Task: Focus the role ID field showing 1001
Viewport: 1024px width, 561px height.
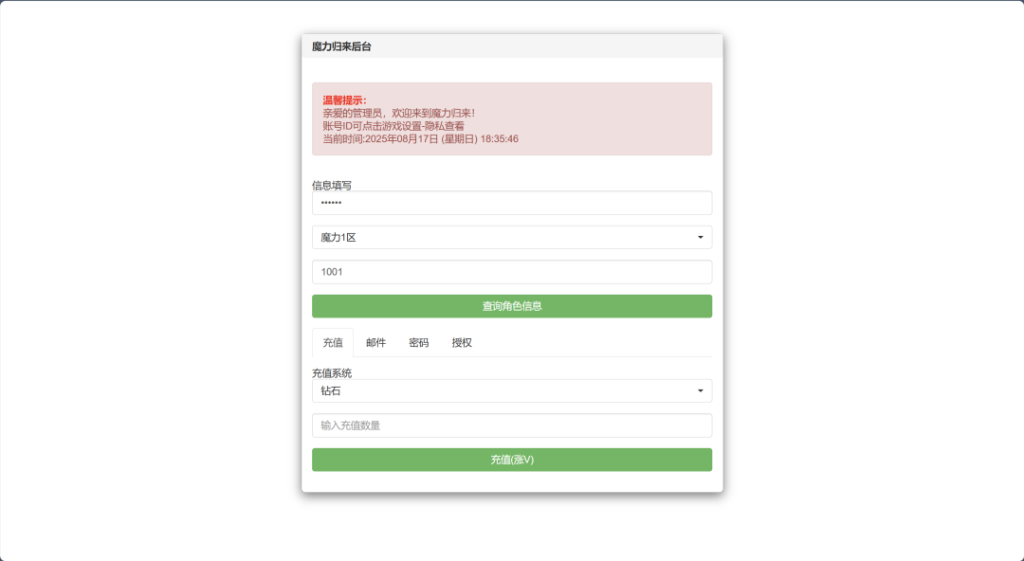Action: [511, 272]
